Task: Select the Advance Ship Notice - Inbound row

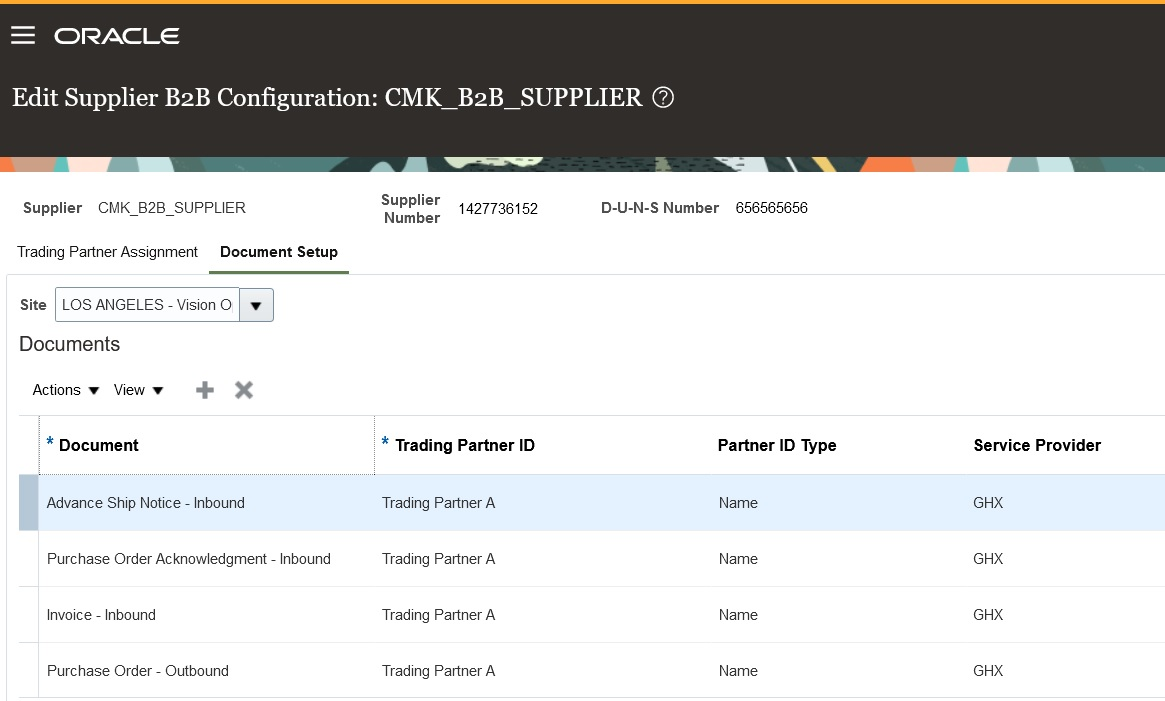Action: [x=145, y=503]
